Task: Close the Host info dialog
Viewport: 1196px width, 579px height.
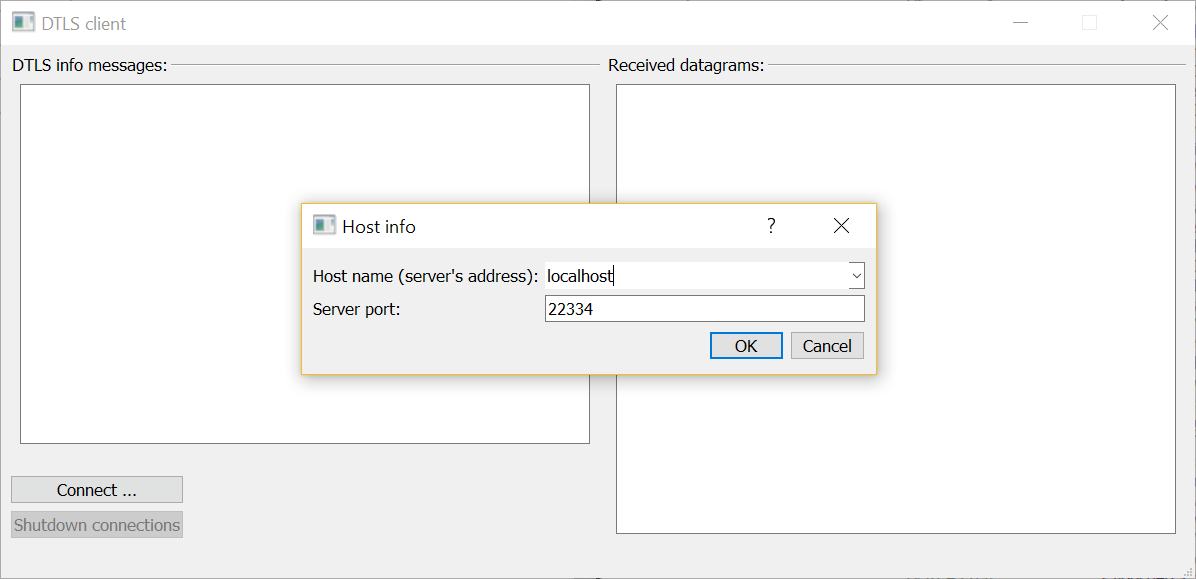Action: [x=840, y=225]
